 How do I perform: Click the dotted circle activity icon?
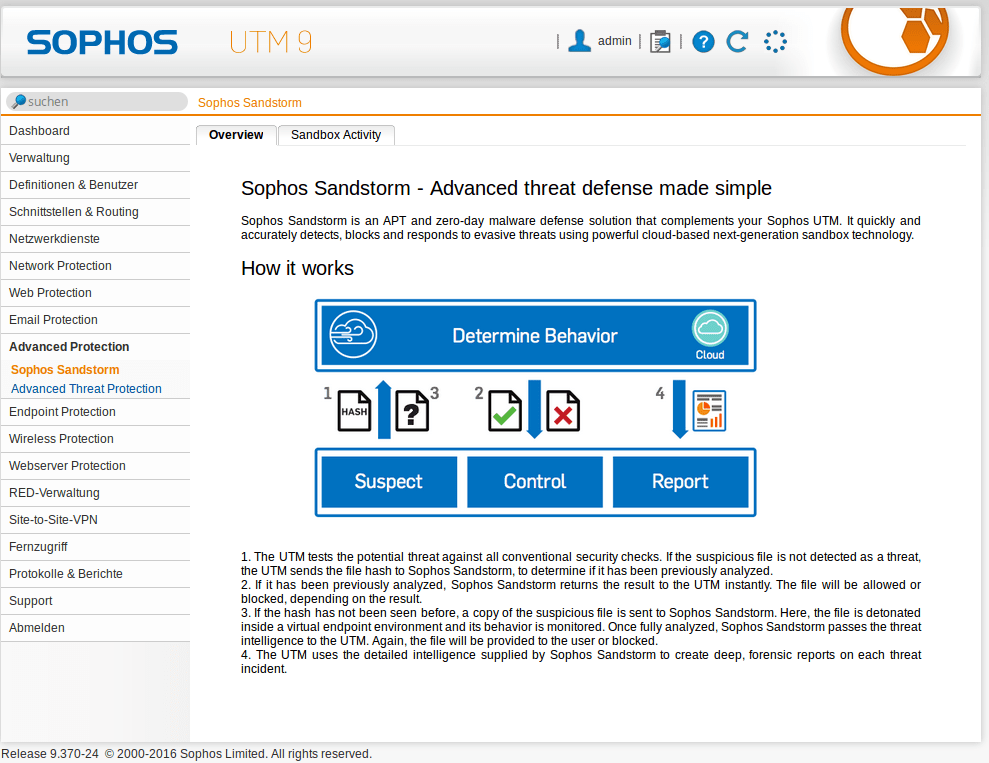pos(775,41)
